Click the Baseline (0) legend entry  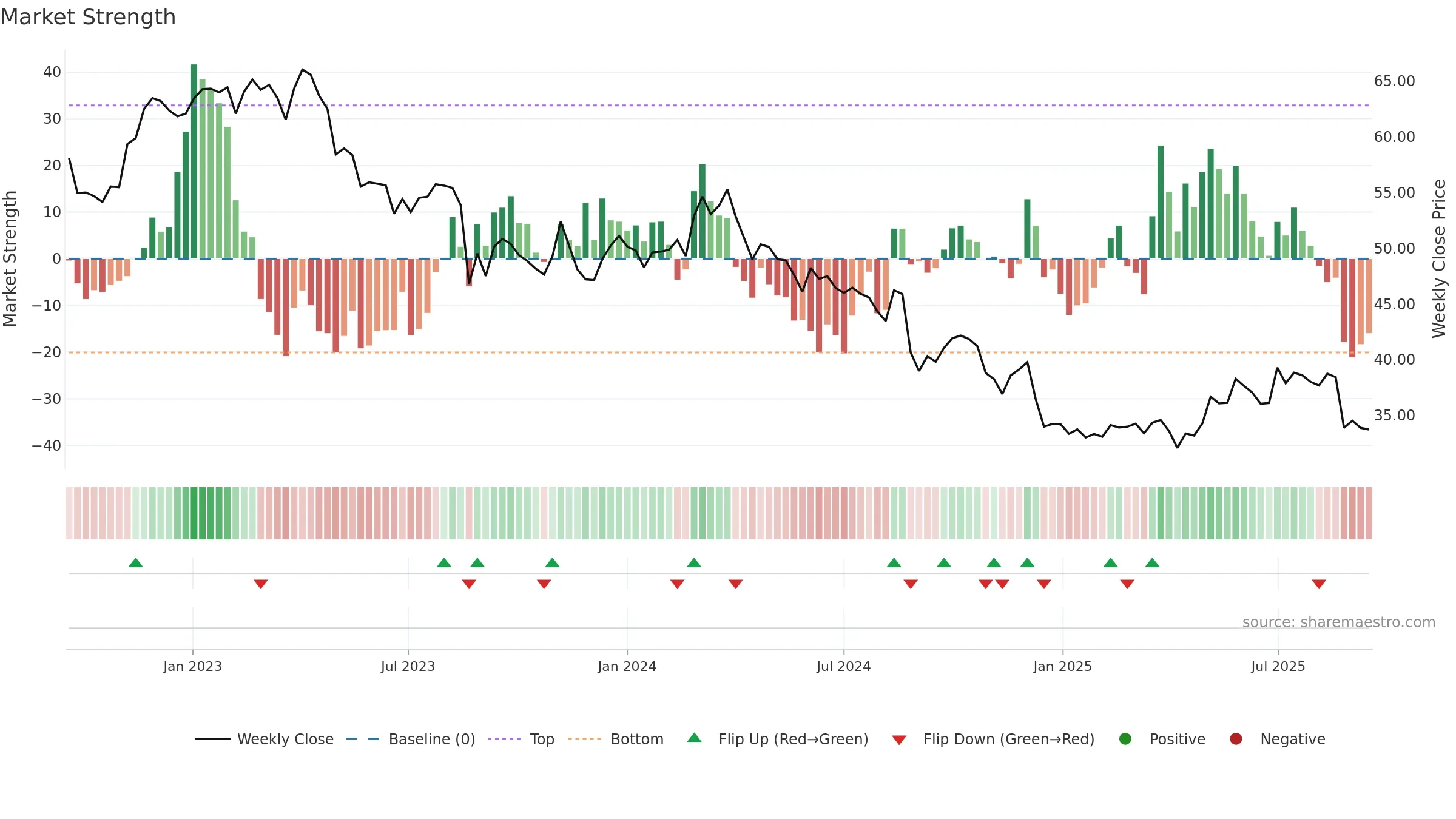pyautogui.click(x=411, y=739)
